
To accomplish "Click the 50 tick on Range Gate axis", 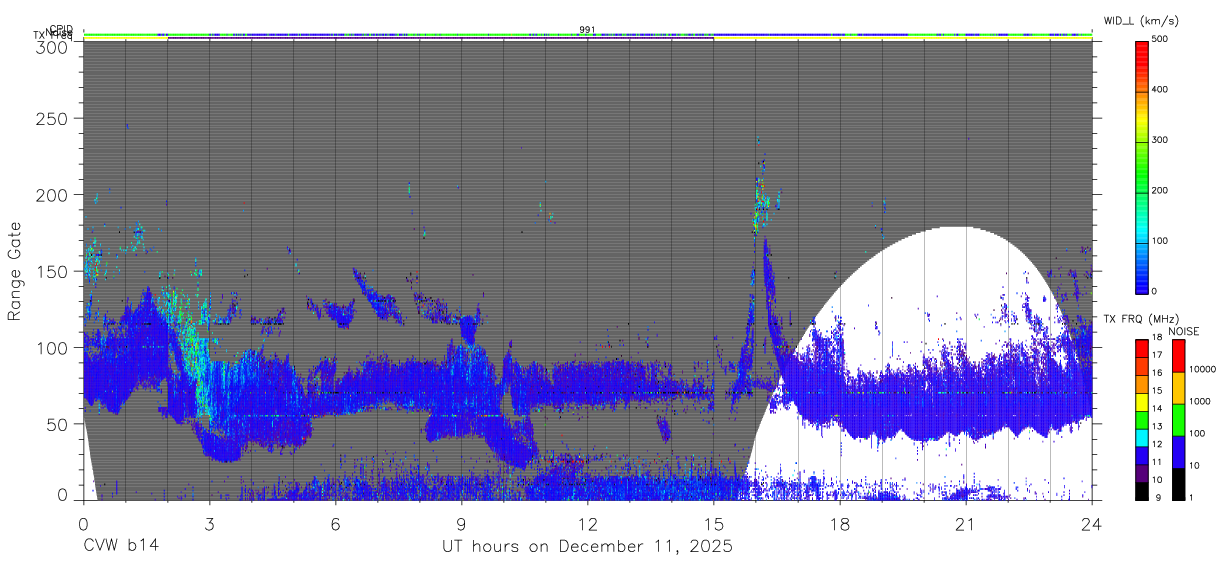I will pos(58,424).
